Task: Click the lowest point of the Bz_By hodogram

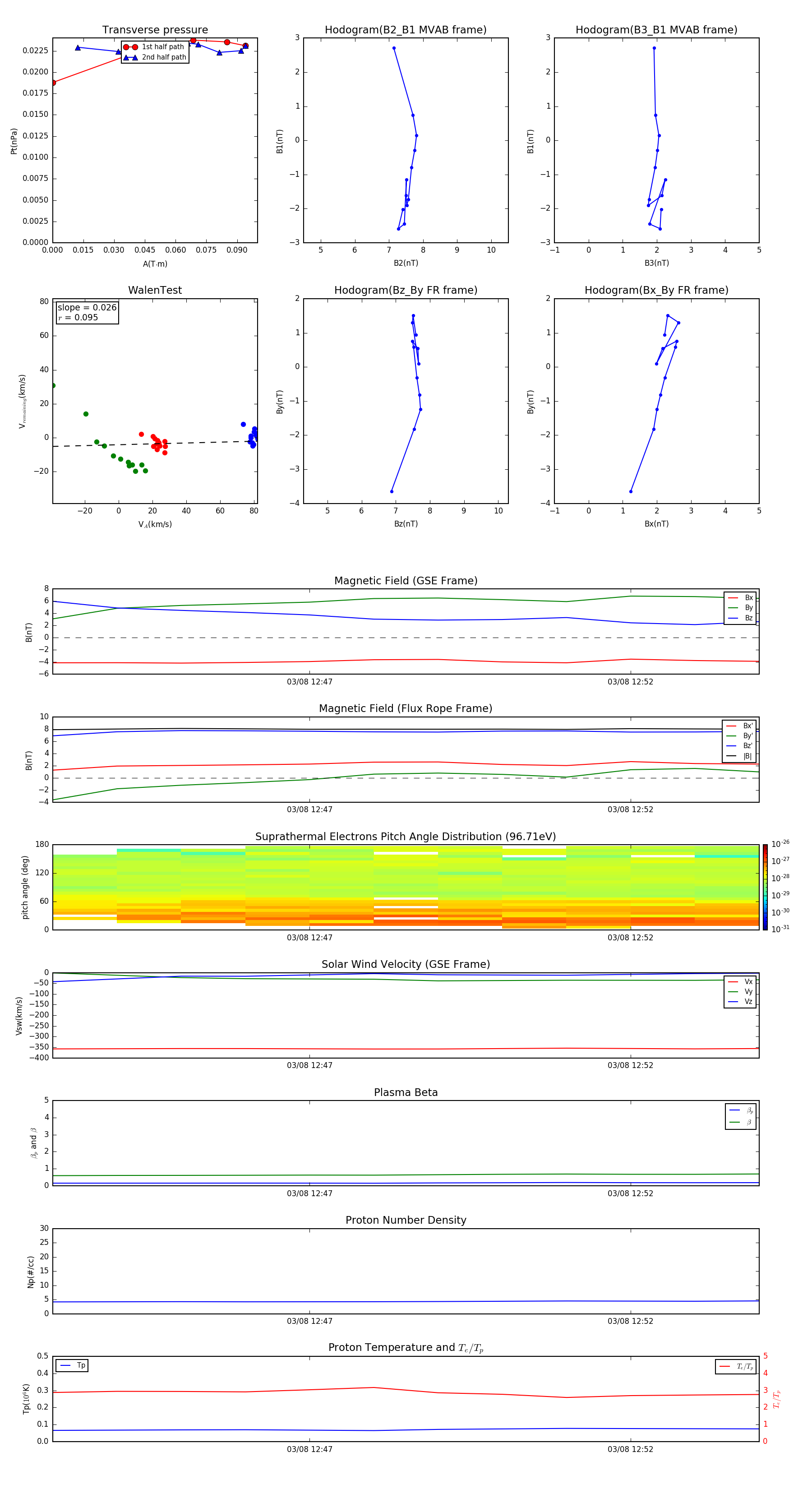Action: pyautogui.click(x=392, y=491)
